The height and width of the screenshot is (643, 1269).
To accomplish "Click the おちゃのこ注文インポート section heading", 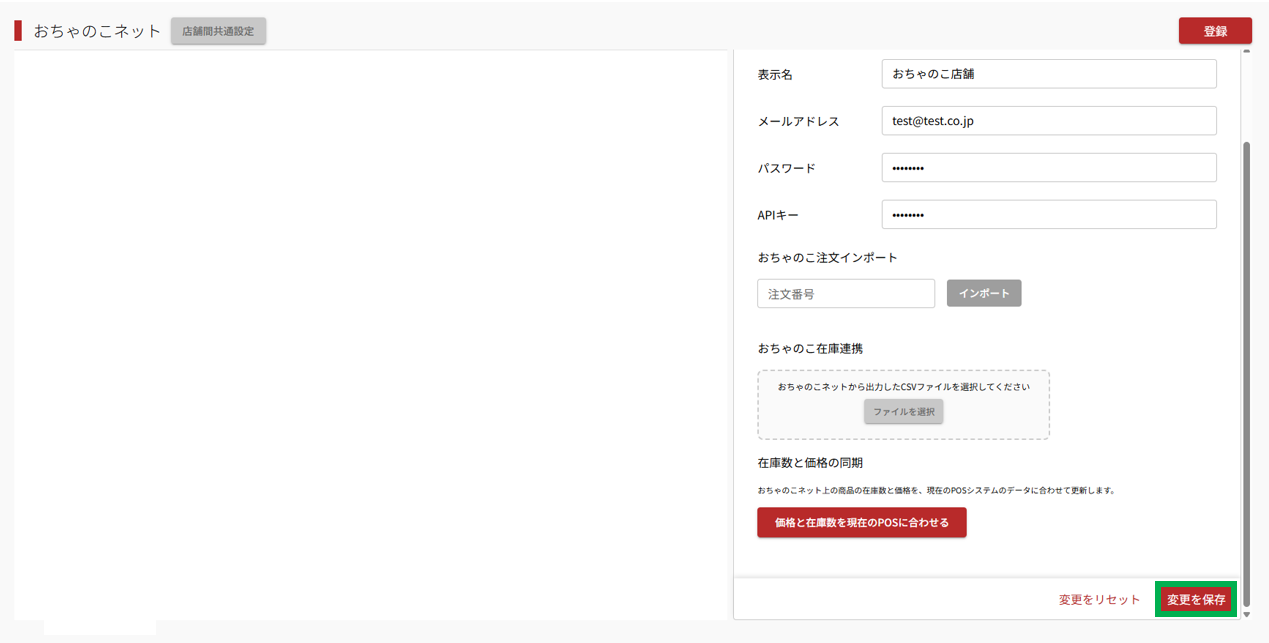I will click(827, 258).
